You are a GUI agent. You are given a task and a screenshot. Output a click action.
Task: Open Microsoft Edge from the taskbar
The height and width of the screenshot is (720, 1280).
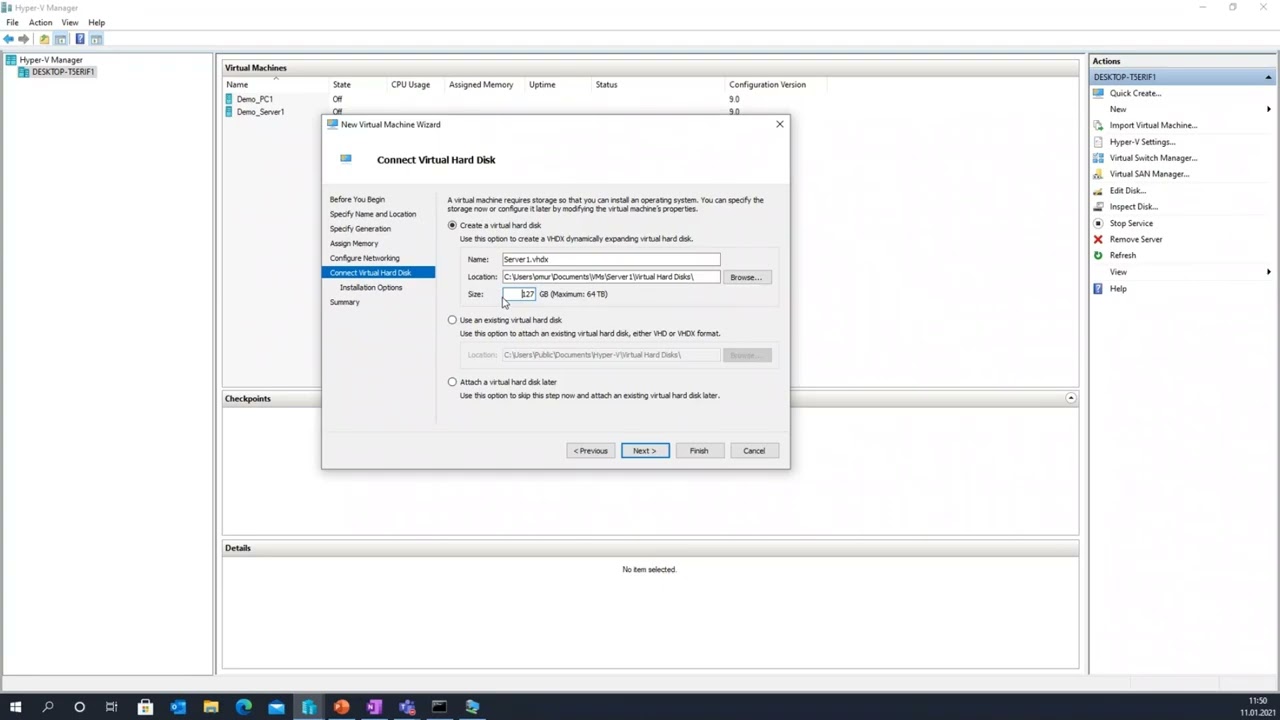pyautogui.click(x=243, y=707)
